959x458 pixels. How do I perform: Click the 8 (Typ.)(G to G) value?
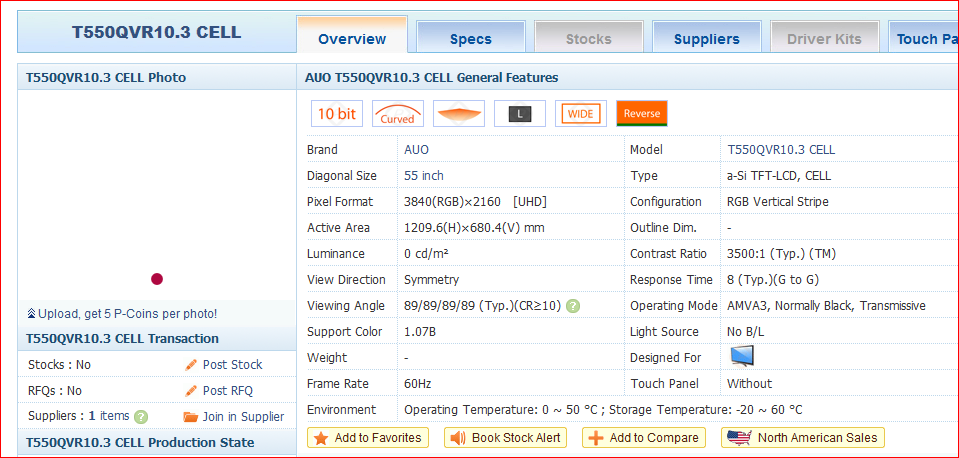pyautogui.click(x=773, y=280)
